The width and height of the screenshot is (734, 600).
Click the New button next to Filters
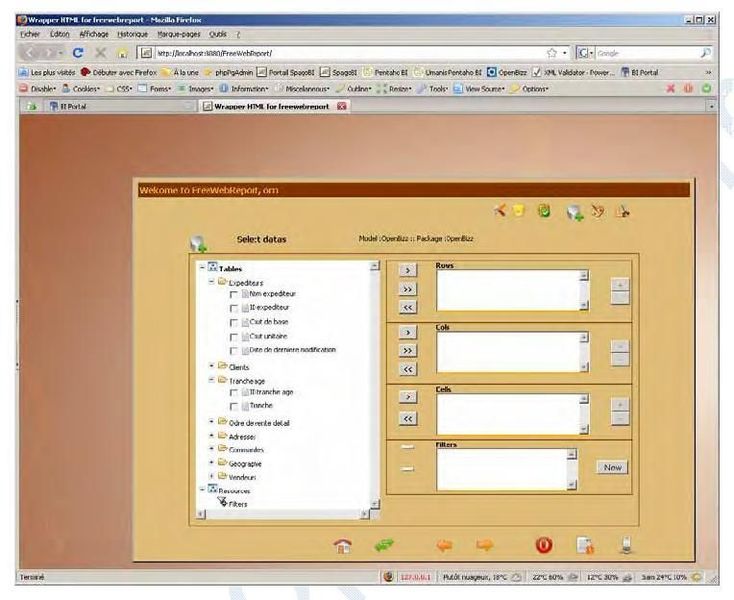(x=611, y=467)
